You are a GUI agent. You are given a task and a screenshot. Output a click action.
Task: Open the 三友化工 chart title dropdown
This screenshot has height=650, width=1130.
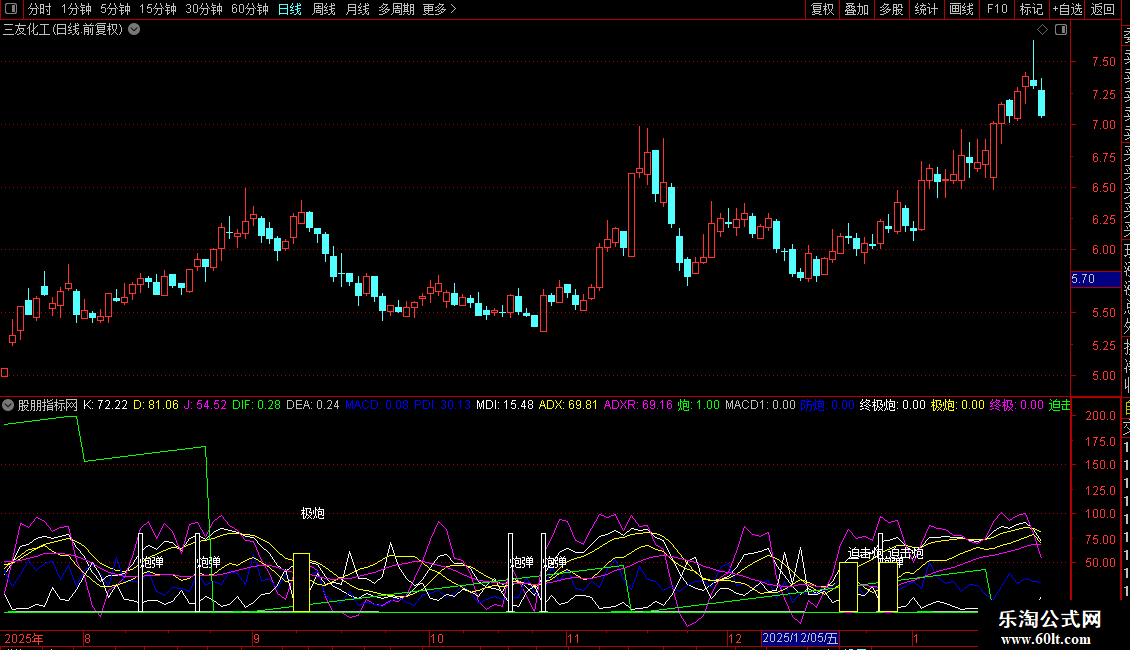(134, 29)
